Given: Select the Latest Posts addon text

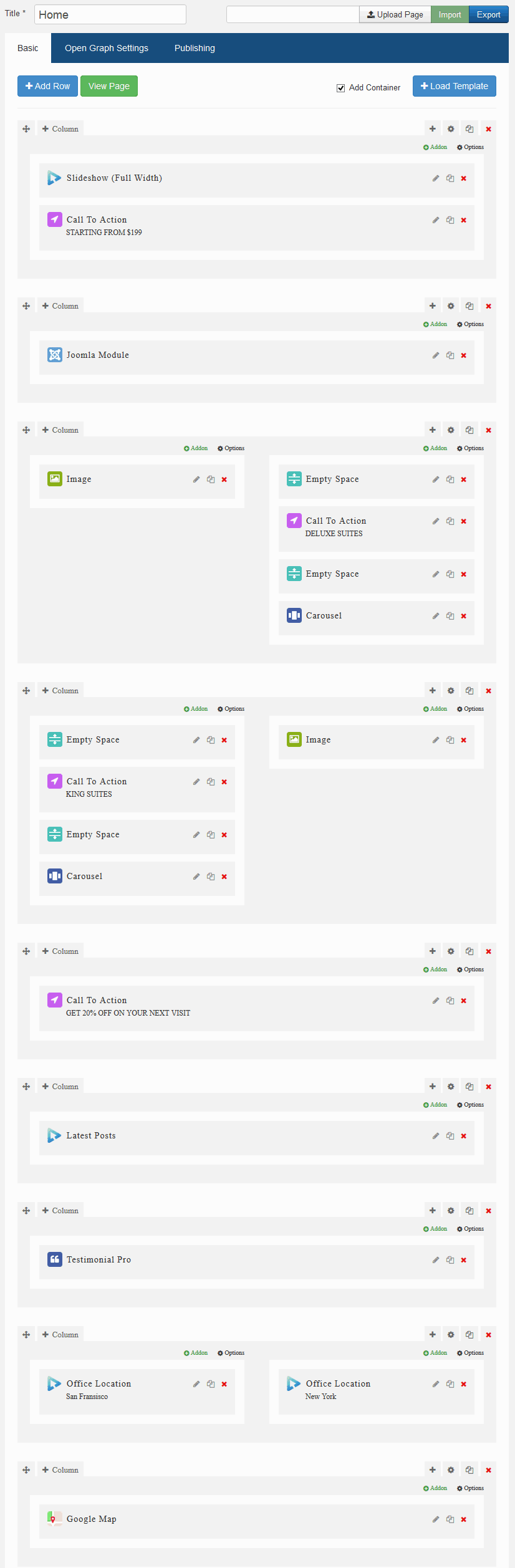Looking at the screenshot, I should (x=91, y=1136).
